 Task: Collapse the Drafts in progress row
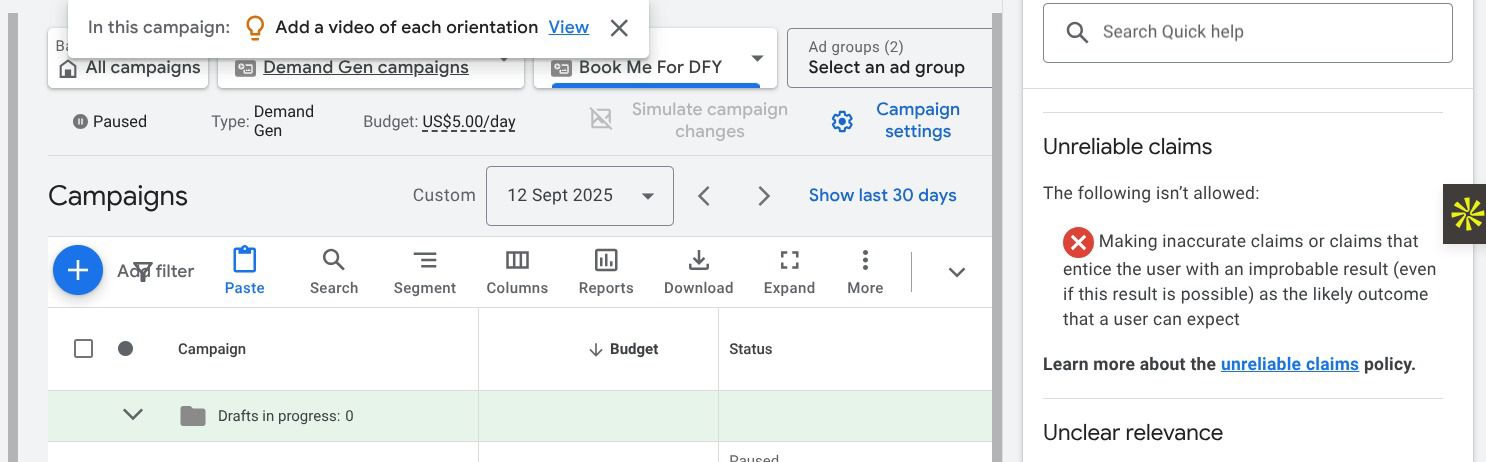[133, 415]
